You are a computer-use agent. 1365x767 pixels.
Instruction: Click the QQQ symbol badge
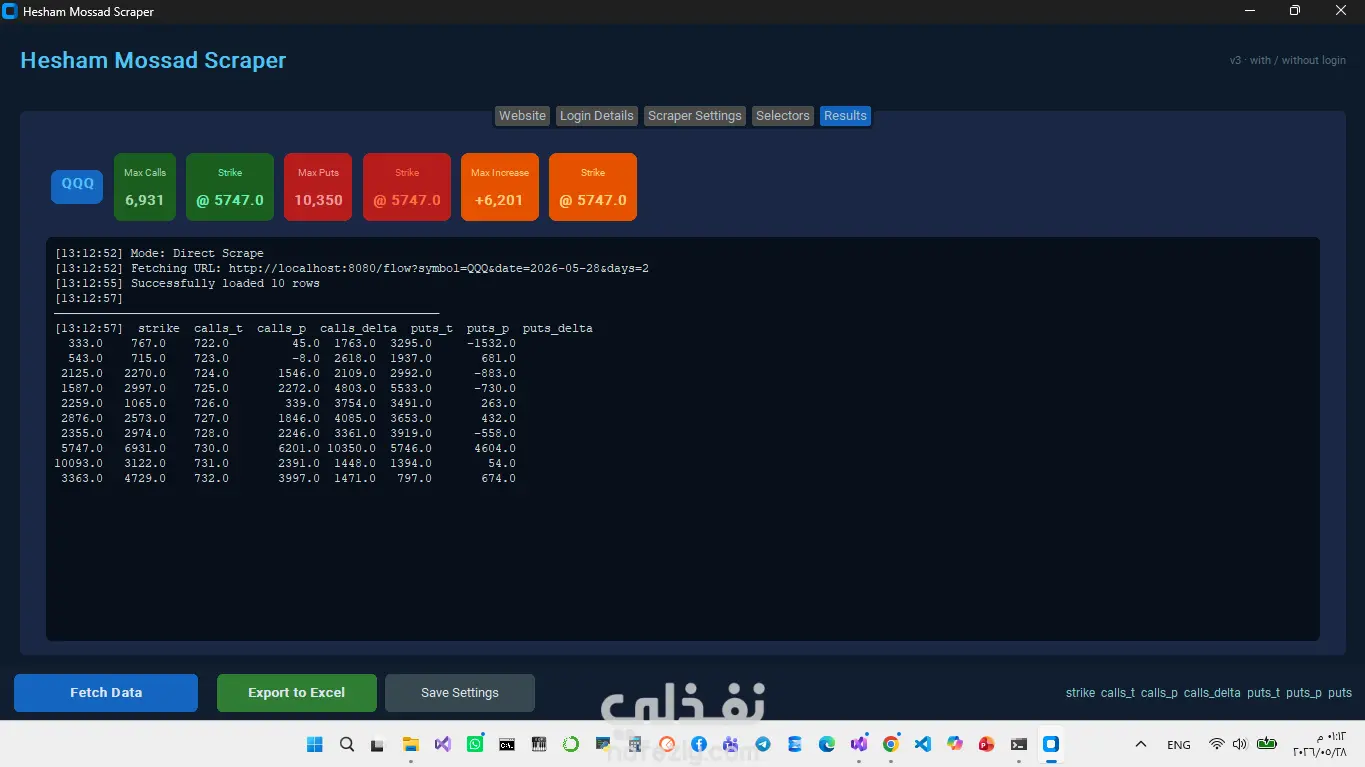click(77, 186)
